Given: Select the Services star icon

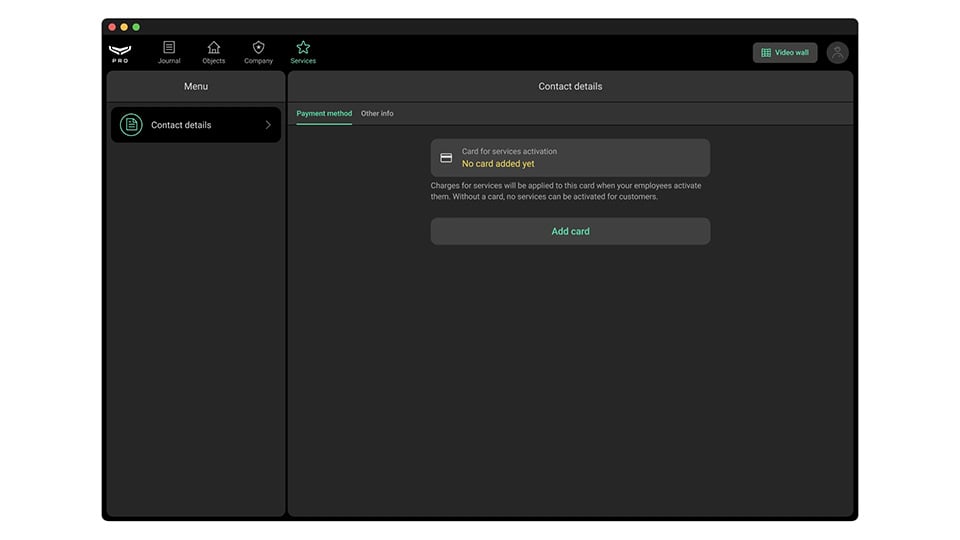Looking at the screenshot, I should [303, 48].
